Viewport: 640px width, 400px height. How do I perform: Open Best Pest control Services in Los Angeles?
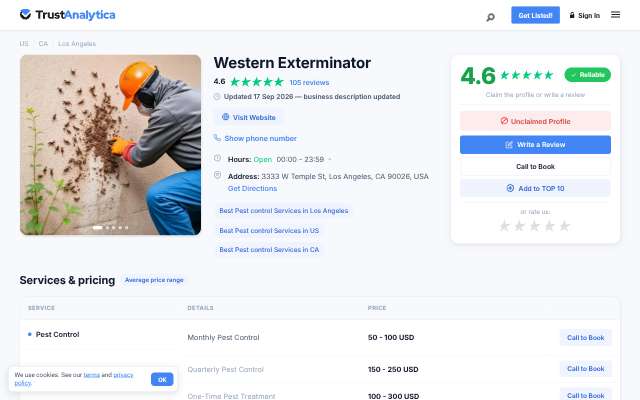pyautogui.click(x=284, y=211)
